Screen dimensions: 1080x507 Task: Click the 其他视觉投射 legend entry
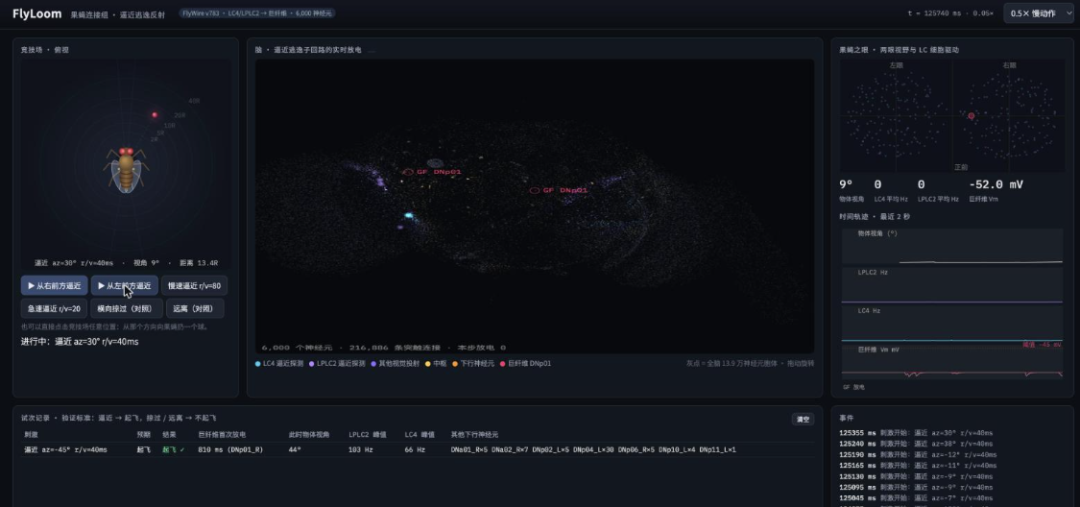tap(395, 363)
